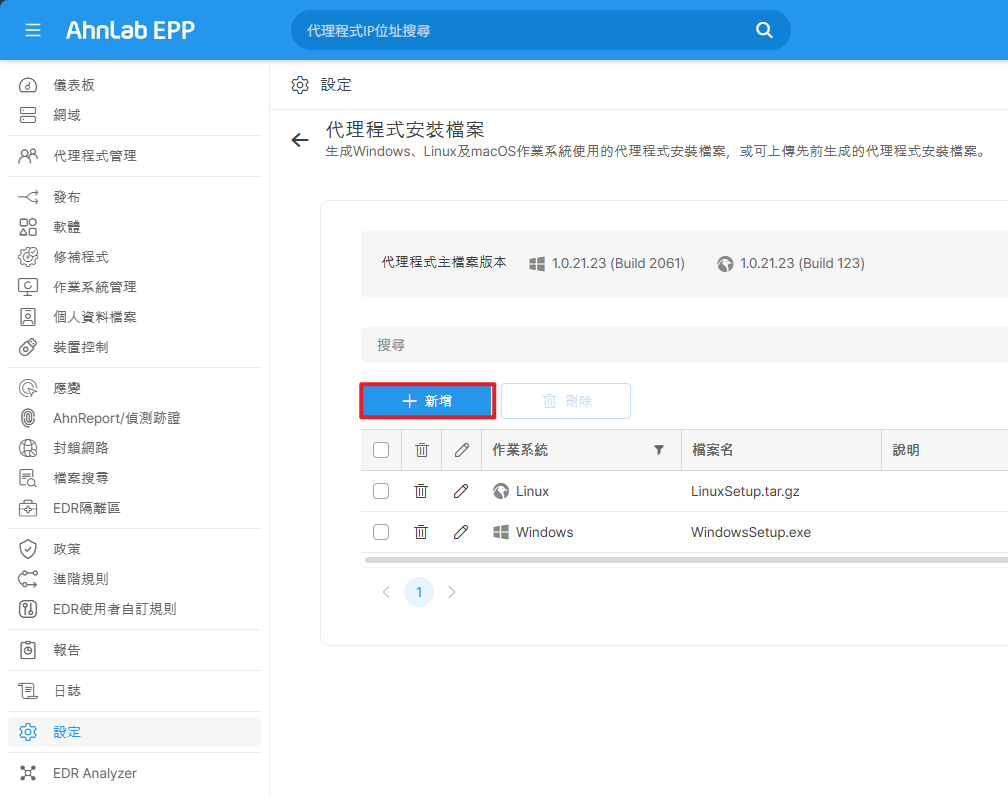Select page 1 button
1008x796 pixels.
pyautogui.click(x=419, y=592)
